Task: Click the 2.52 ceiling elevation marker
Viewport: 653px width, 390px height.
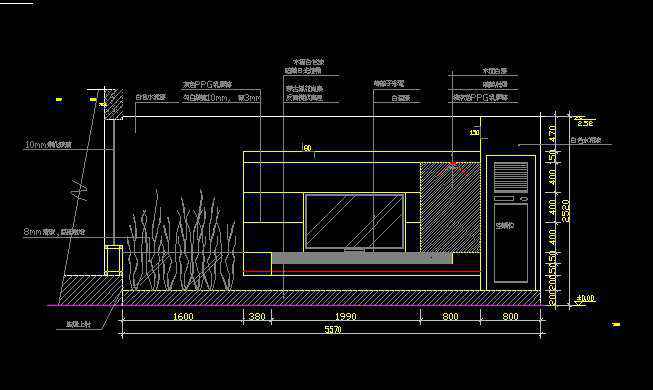Action: [x=585, y=123]
